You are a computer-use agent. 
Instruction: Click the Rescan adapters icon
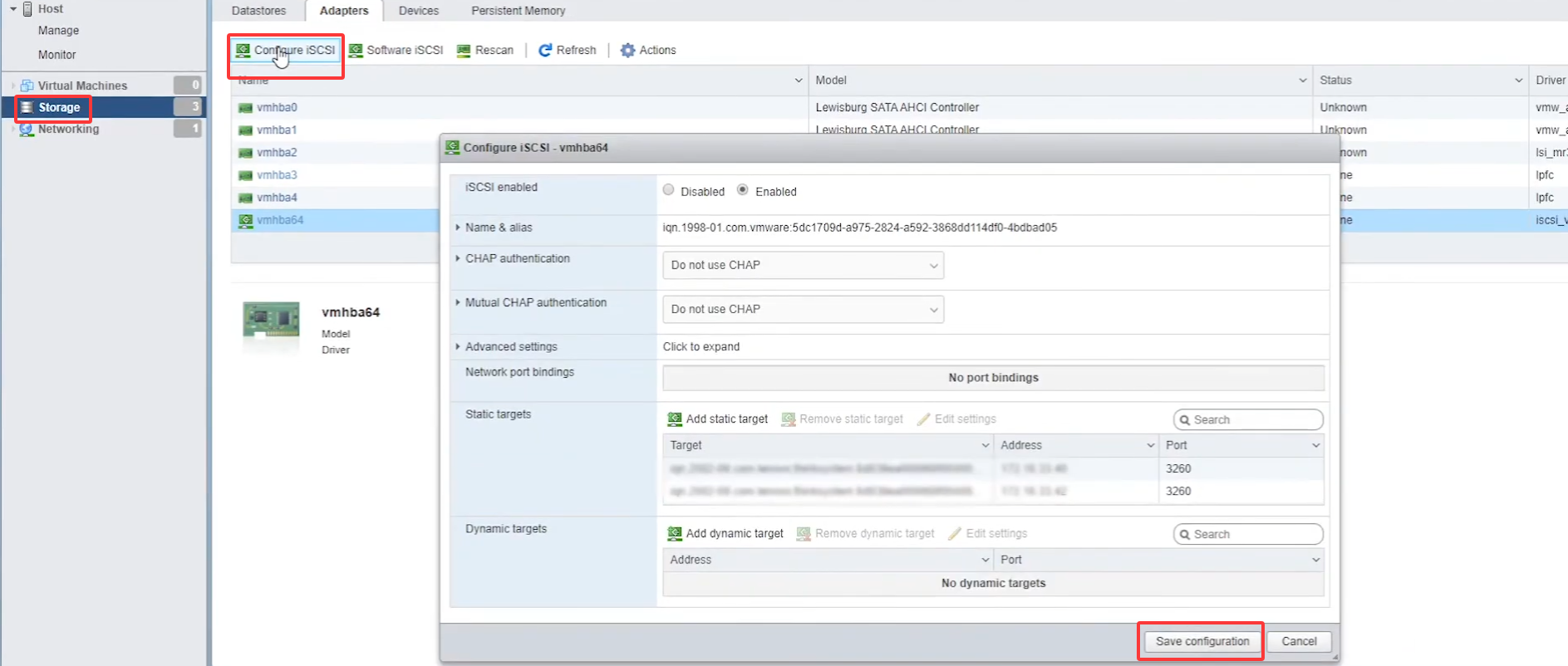tap(464, 50)
